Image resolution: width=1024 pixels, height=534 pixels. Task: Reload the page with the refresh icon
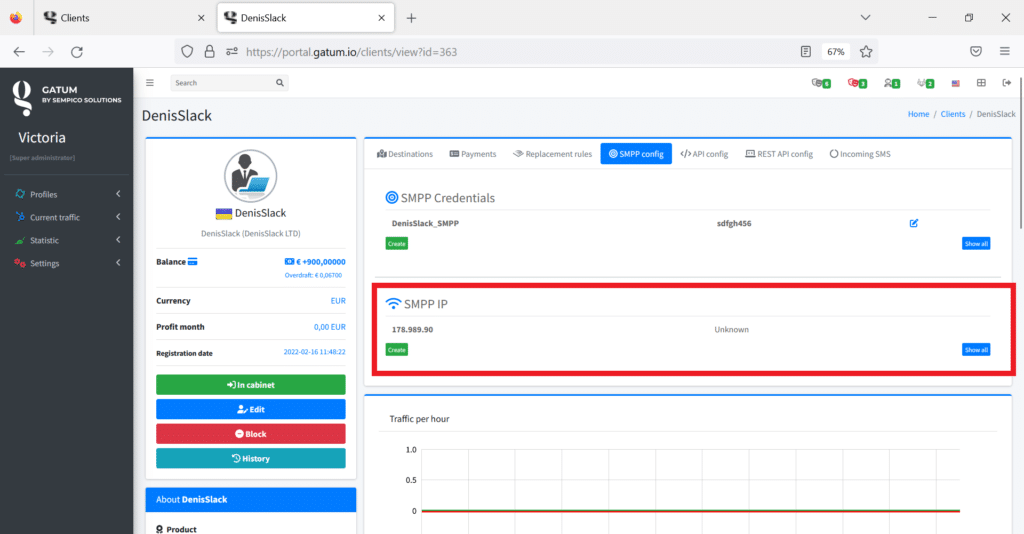[x=77, y=52]
